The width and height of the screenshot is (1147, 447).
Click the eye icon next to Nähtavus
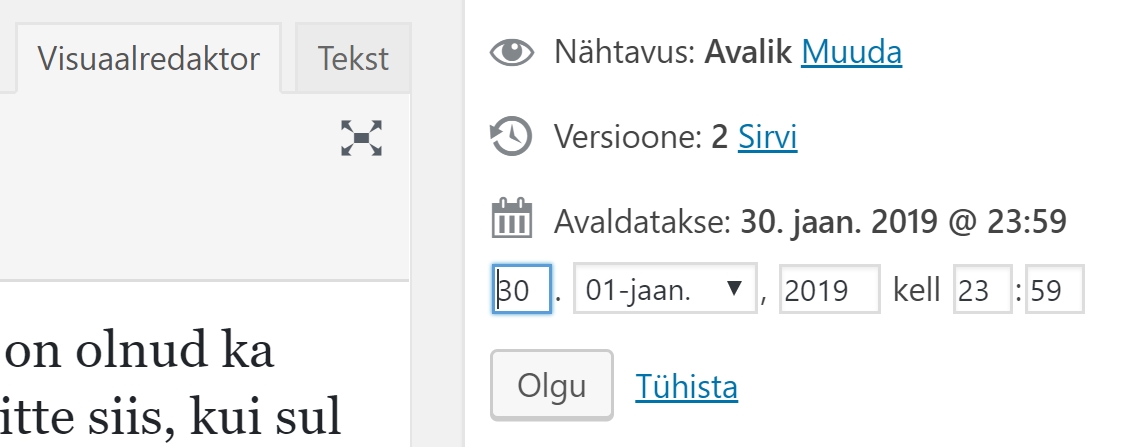pos(513,52)
